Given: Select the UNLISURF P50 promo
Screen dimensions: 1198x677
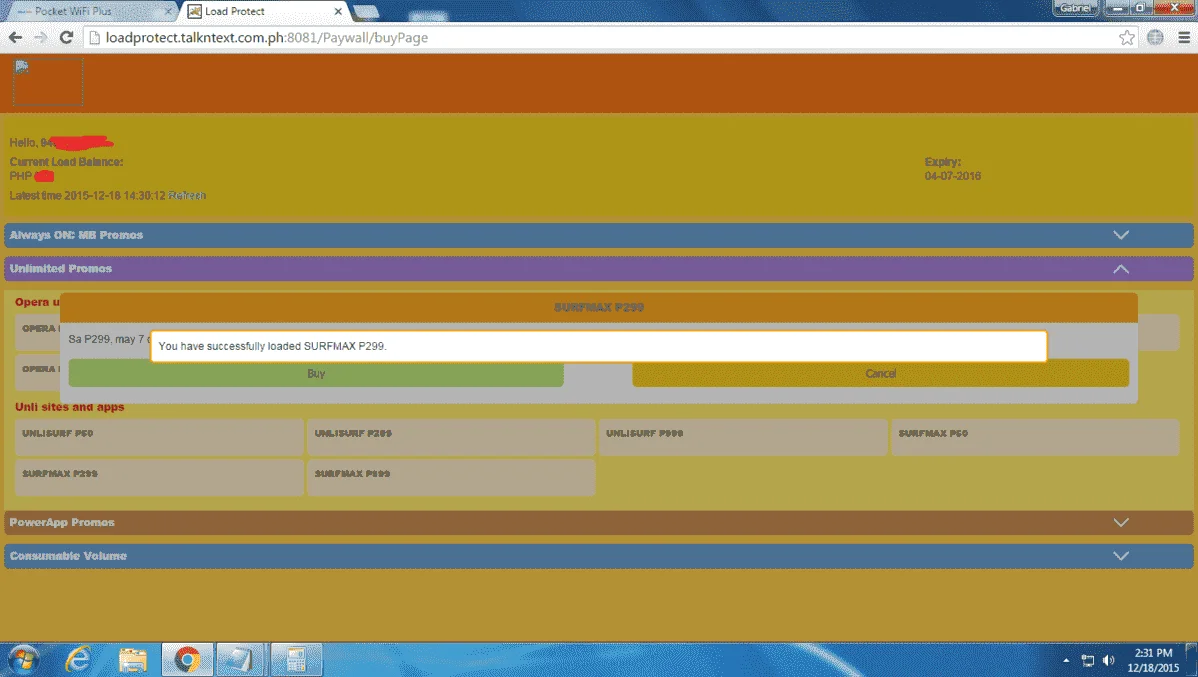Looking at the screenshot, I should pos(159,437).
